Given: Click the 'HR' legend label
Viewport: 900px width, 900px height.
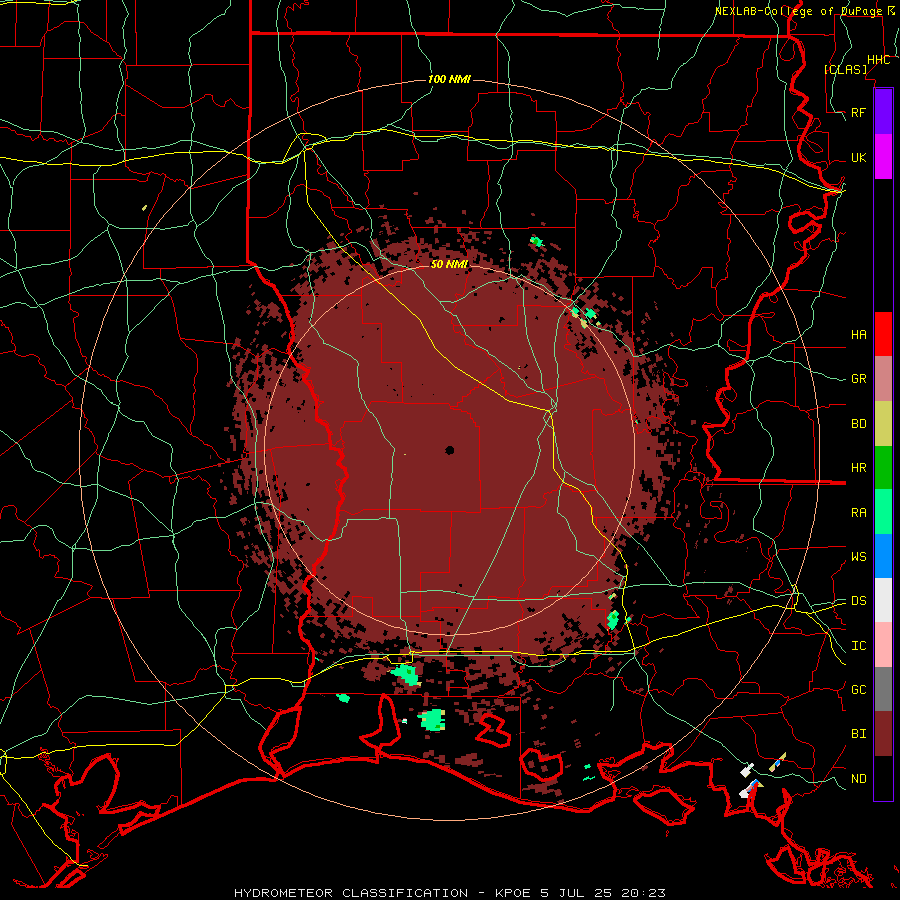Looking at the screenshot, I should [x=858, y=468].
